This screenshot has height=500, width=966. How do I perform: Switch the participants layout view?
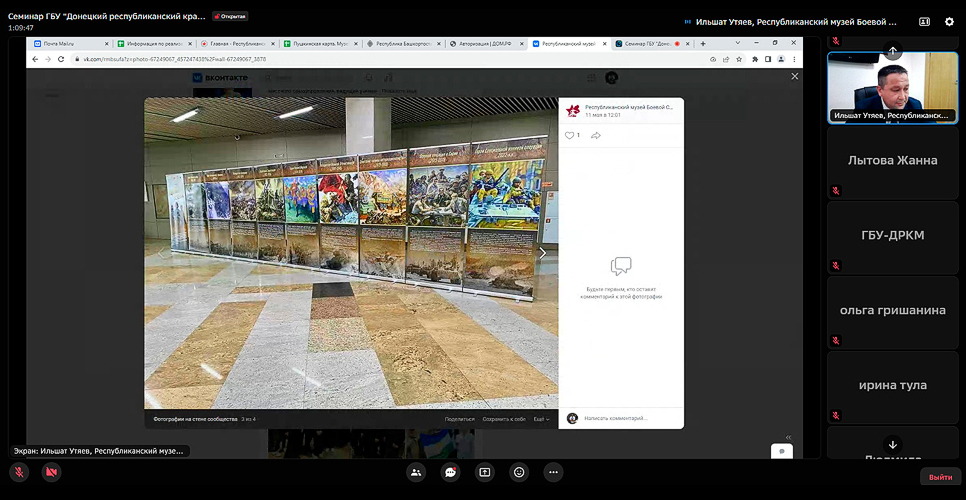pyautogui.click(x=924, y=22)
